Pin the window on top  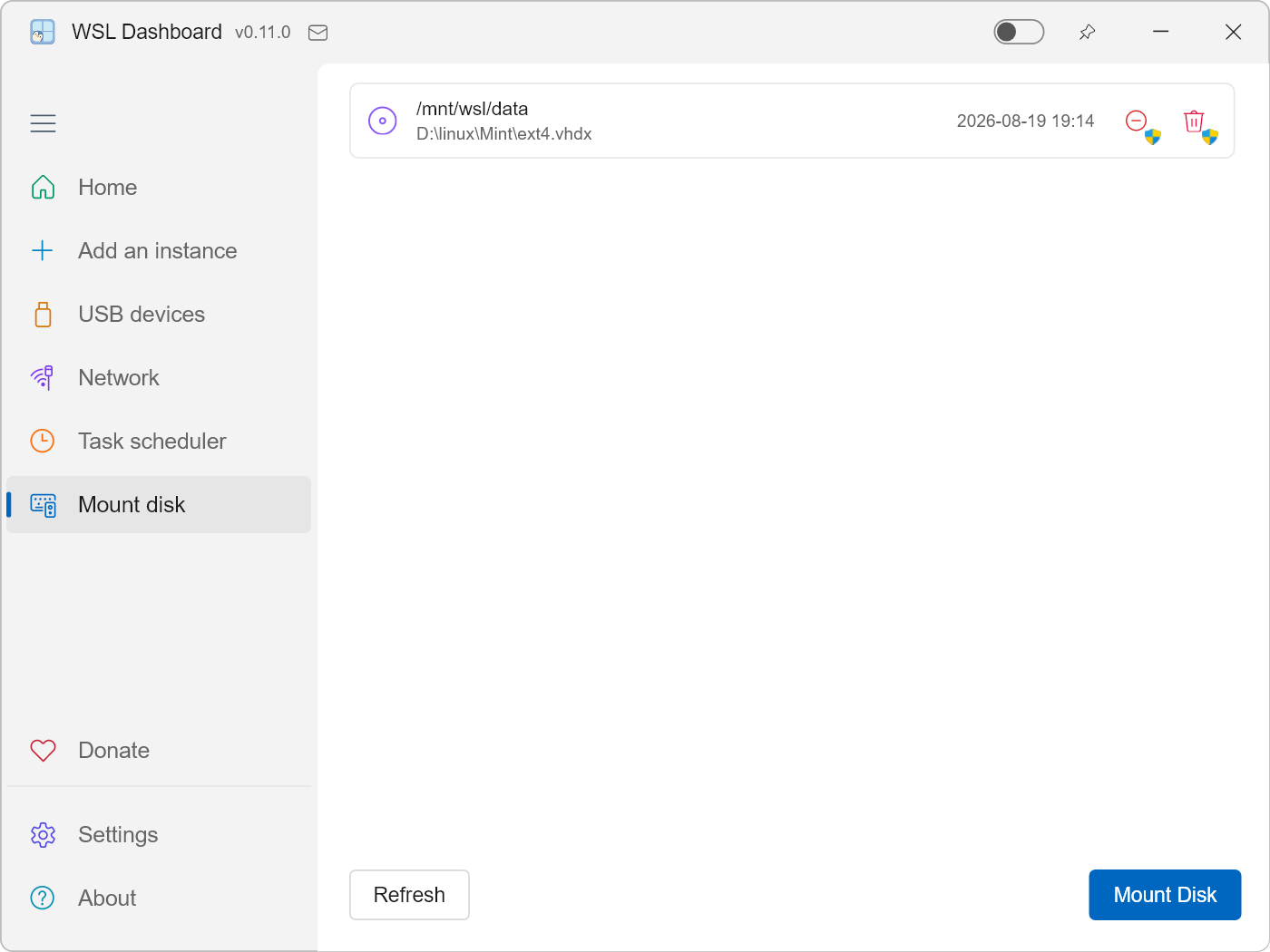tap(1087, 33)
